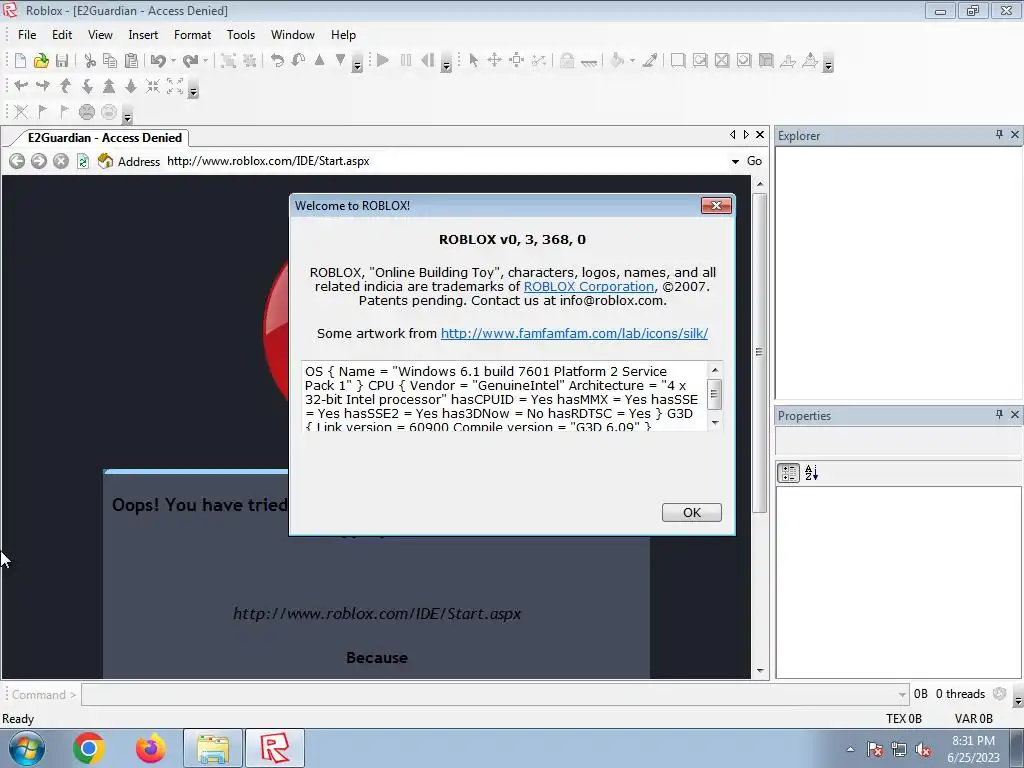
Task: Open the View menu
Action: point(100,35)
